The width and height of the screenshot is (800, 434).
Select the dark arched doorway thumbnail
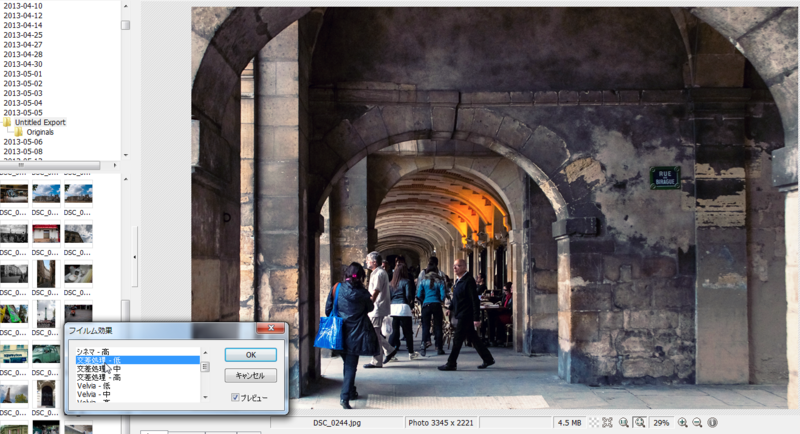(x=46, y=394)
